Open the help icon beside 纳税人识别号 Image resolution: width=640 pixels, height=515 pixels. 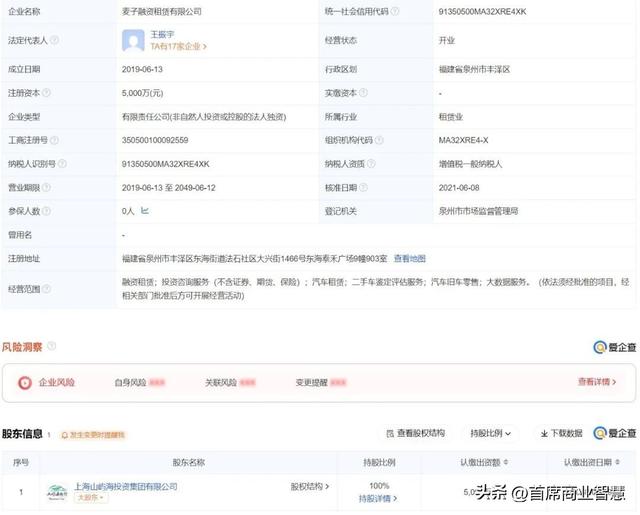(x=62, y=164)
